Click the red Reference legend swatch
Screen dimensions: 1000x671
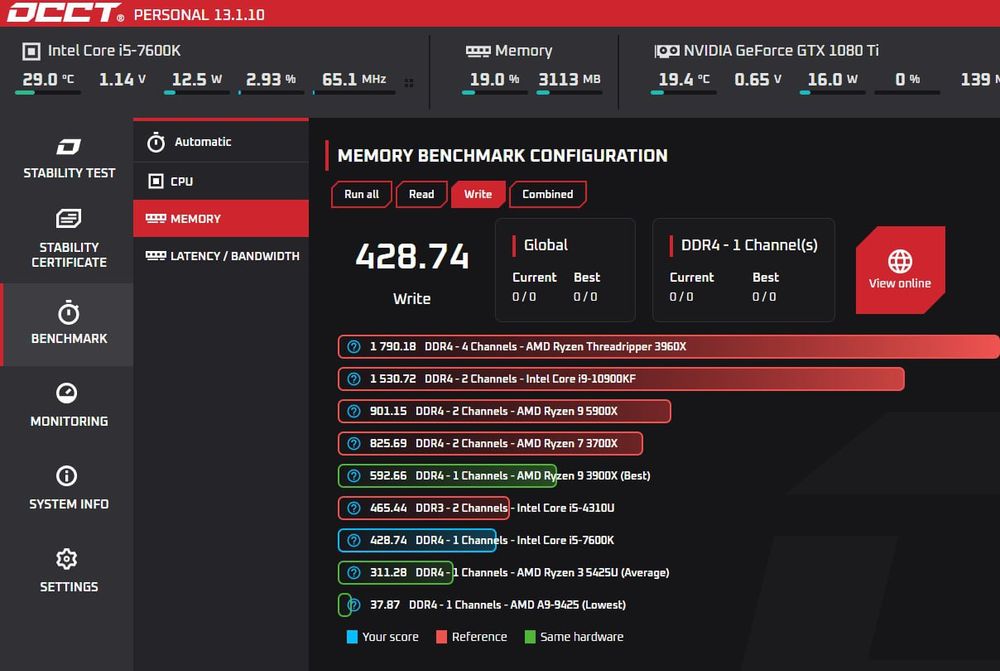(x=441, y=637)
